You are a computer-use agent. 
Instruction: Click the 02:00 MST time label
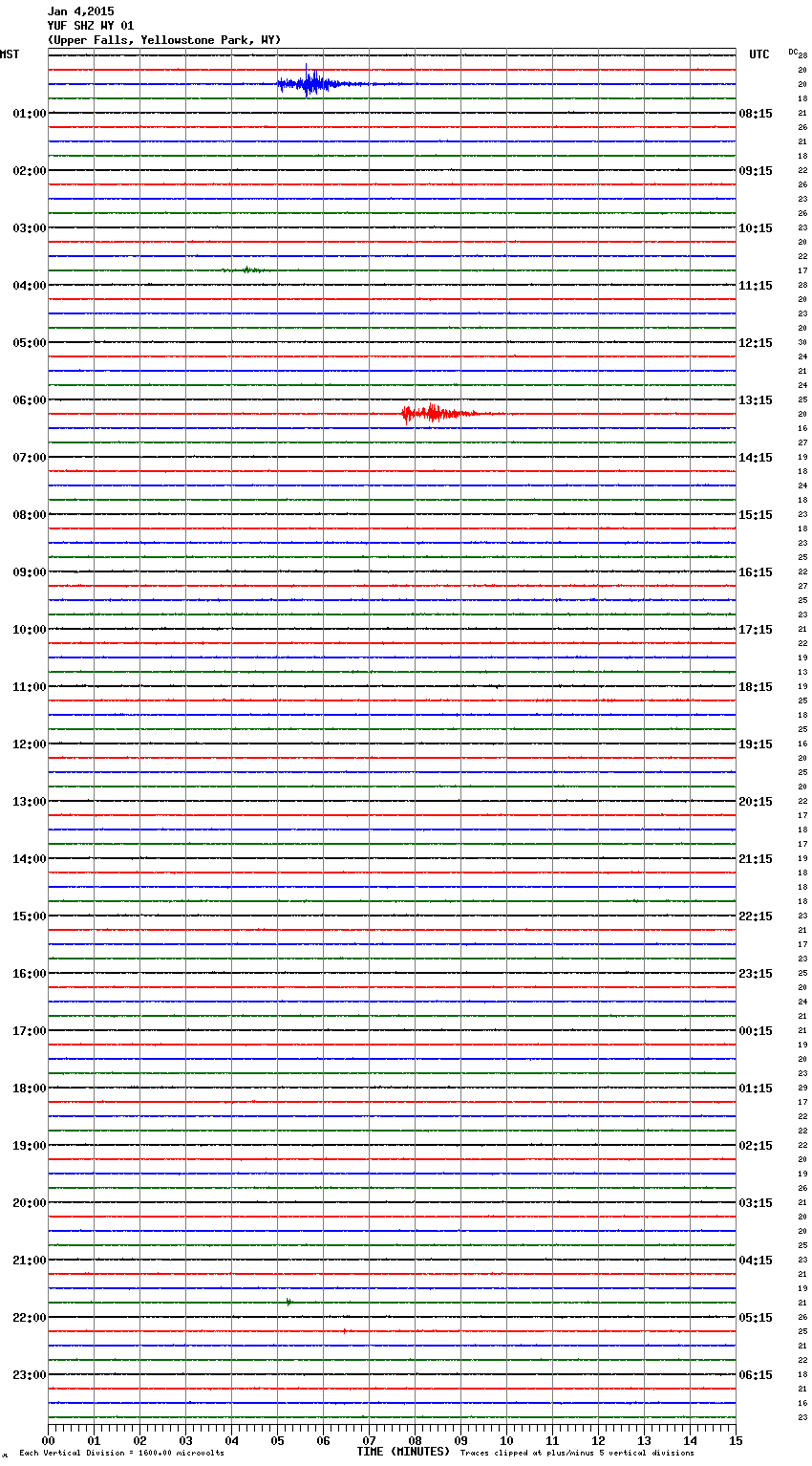(30, 171)
